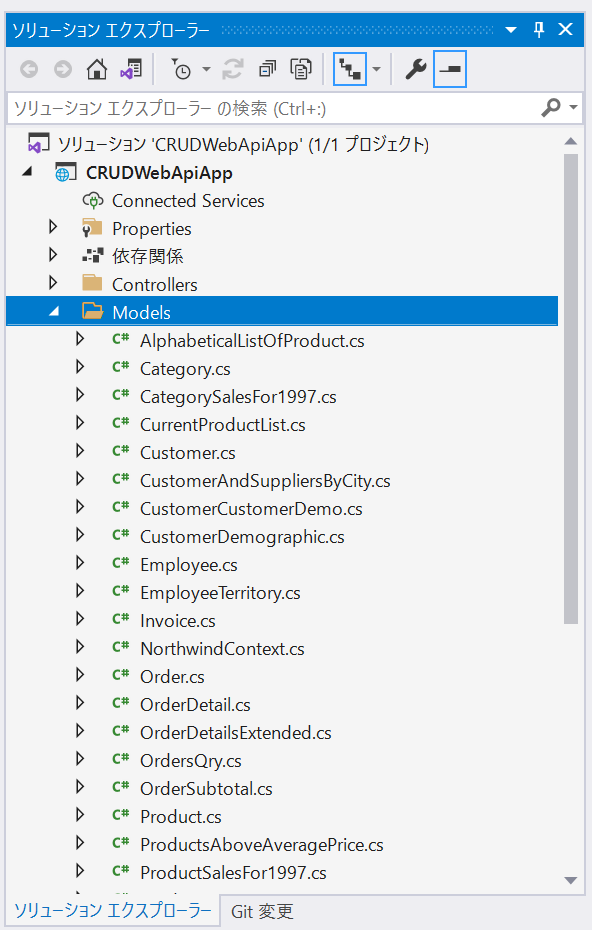Open Properties via wrench icon

[416, 69]
